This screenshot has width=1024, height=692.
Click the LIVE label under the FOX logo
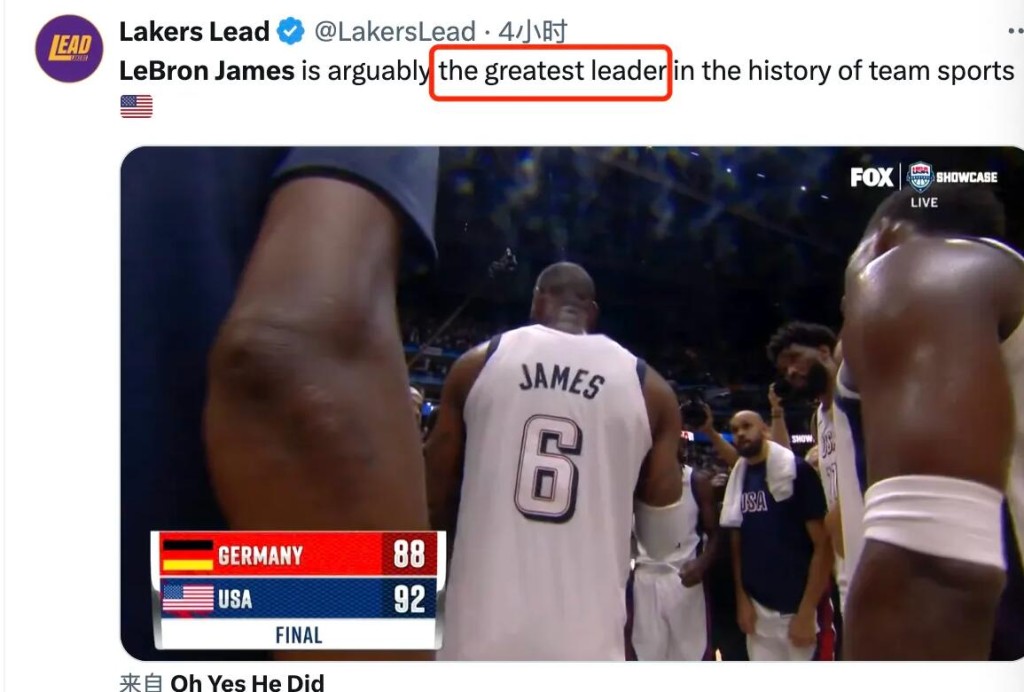point(924,202)
